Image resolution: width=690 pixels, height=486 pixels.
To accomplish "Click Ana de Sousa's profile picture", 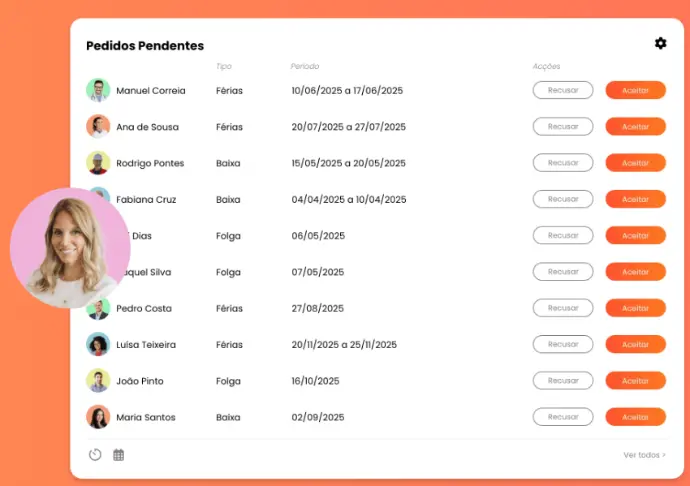I will [98, 127].
